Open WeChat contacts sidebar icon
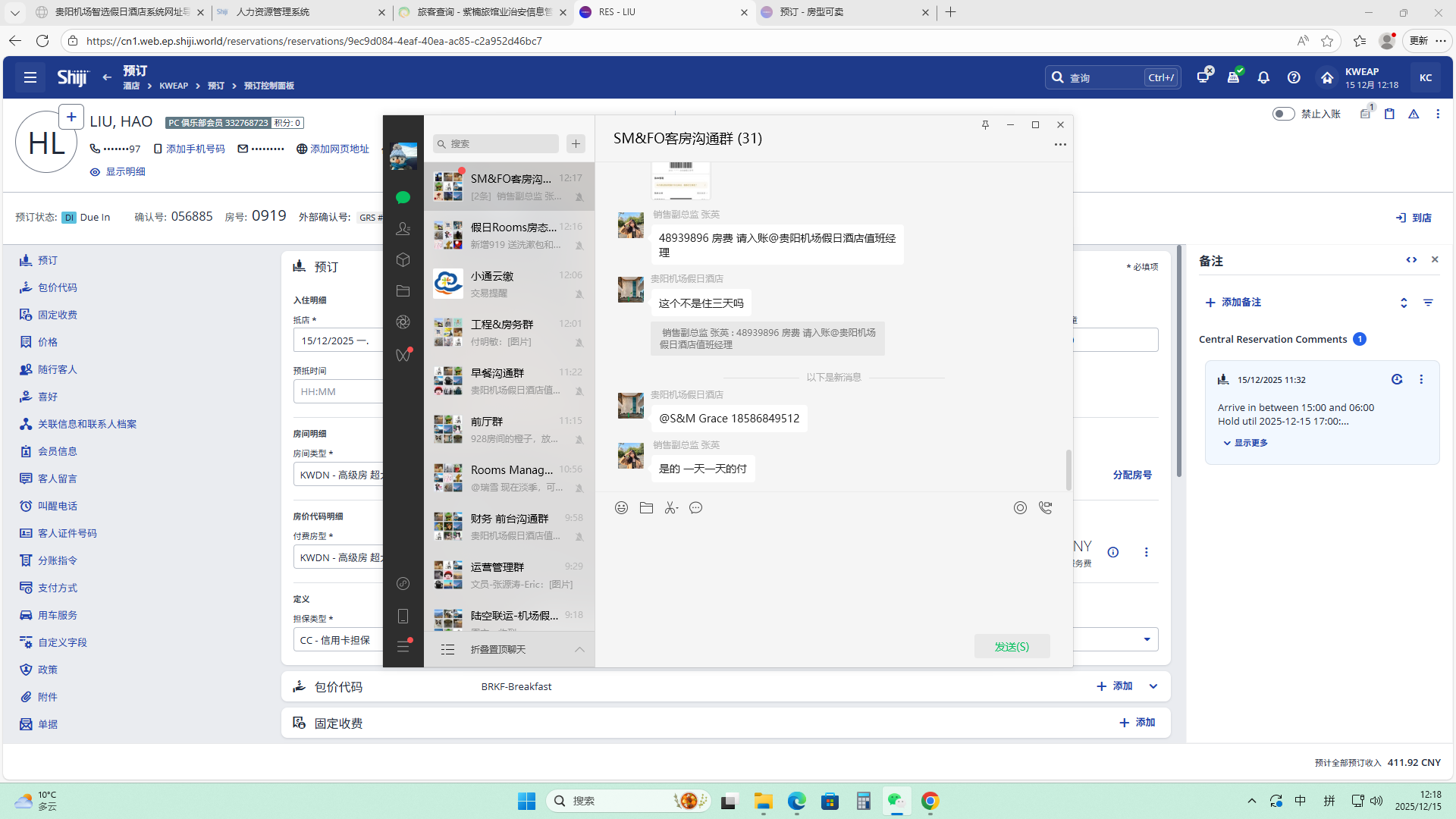 [x=403, y=228]
